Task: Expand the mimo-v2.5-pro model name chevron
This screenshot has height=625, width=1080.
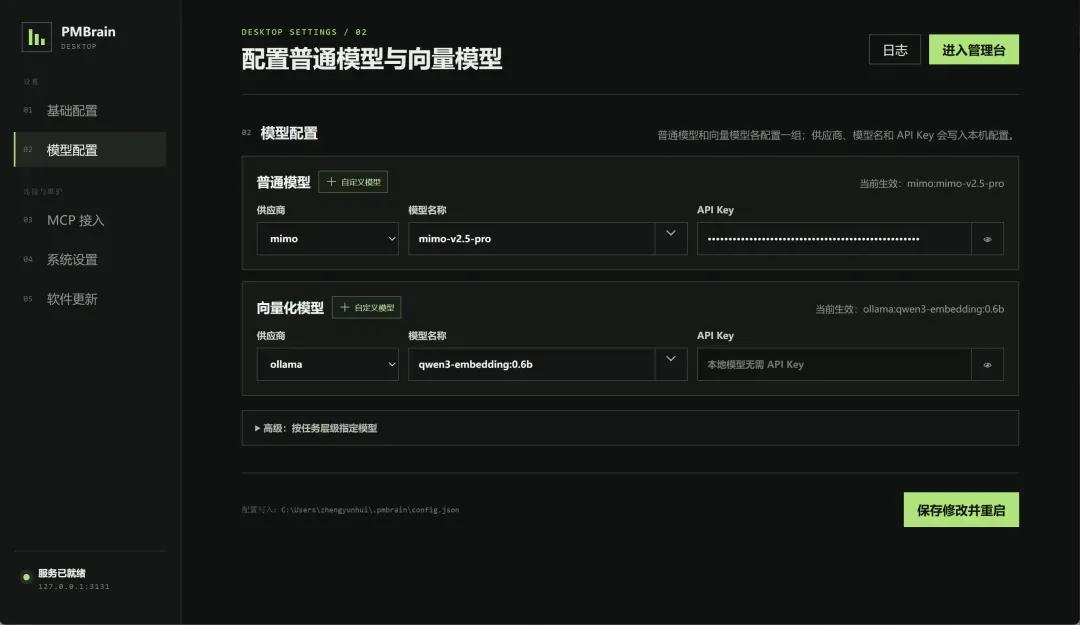Action: 671,234
